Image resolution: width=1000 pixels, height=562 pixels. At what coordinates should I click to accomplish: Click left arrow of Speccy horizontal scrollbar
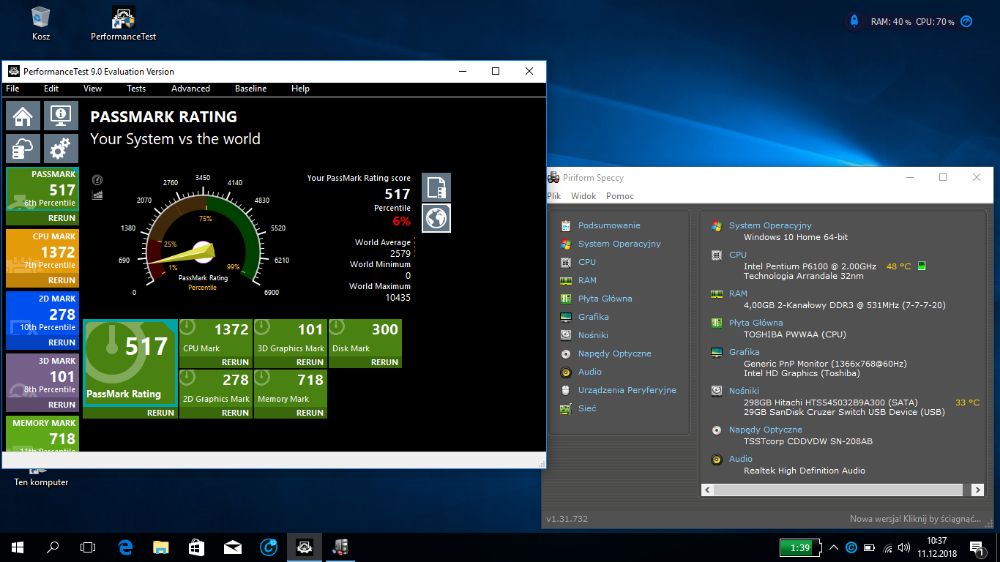[707, 490]
